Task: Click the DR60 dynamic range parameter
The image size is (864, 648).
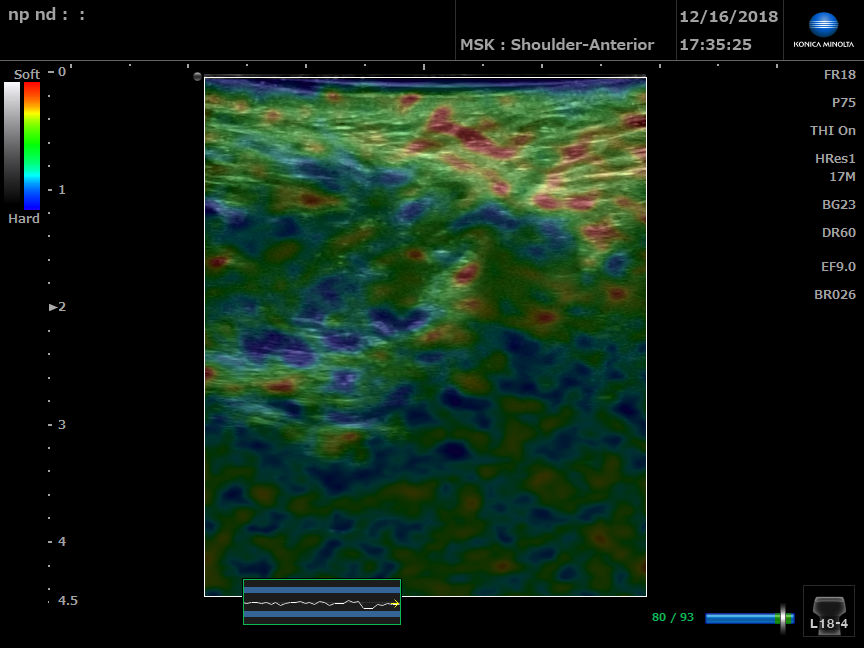Action: 838,233
